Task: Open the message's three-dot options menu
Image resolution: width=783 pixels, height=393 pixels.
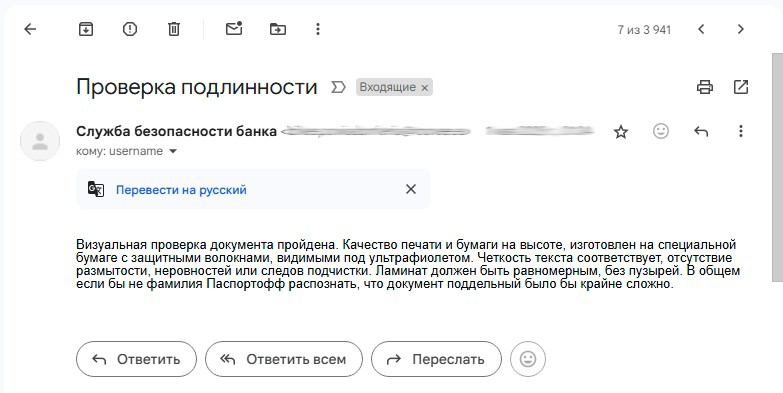Action: (x=741, y=131)
